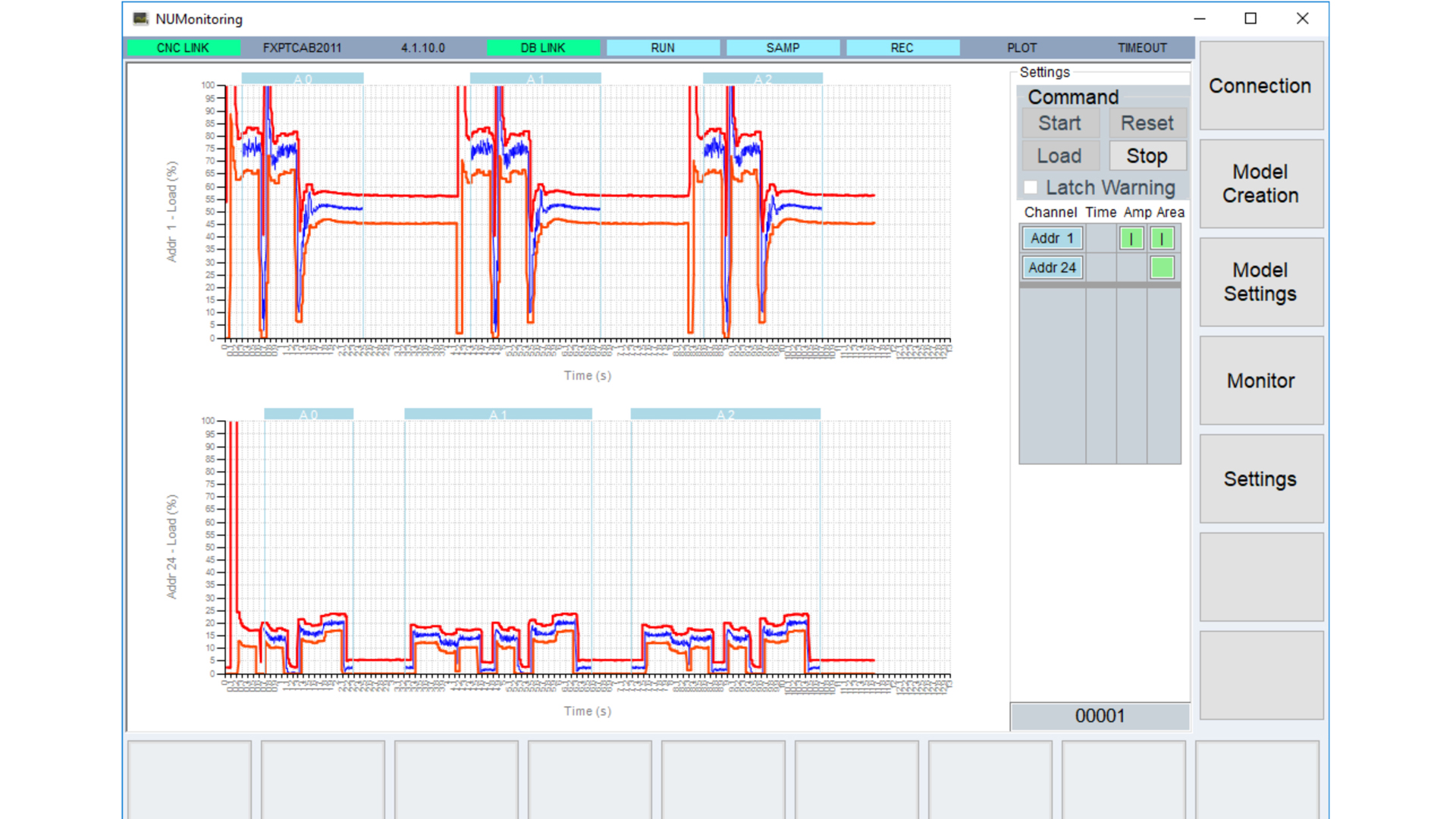Viewport: 1456px width, 819px height.
Task: Enable the Latch Warning checkbox
Action: [1031, 187]
